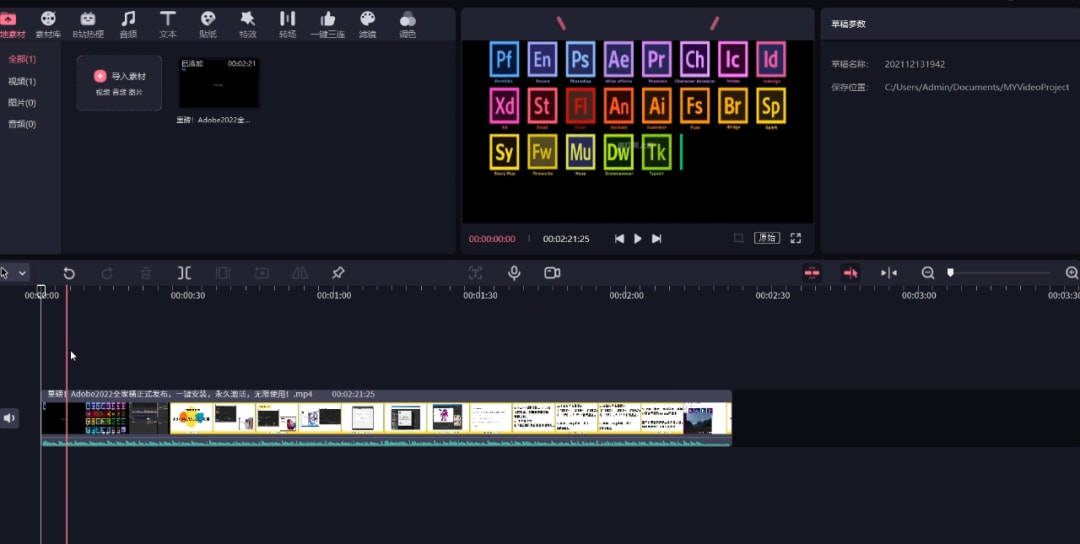The width and height of the screenshot is (1080, 544).
Task: Filter media by 全部(1)
Action: point(22,59)
